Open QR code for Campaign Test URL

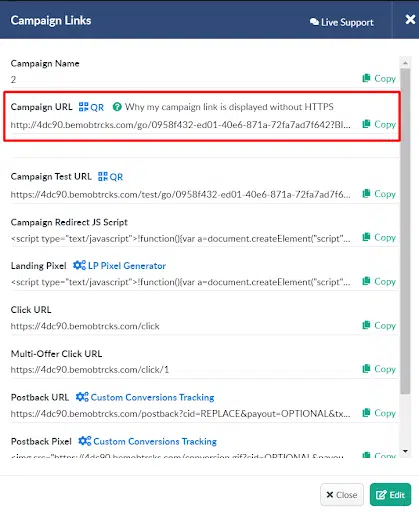coord(110,177)
